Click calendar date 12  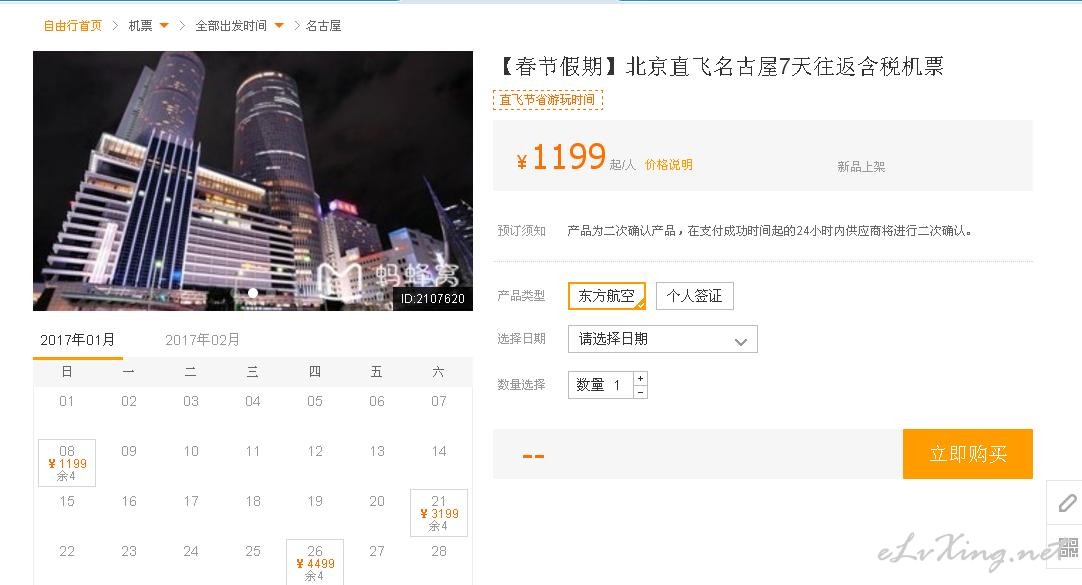315,451
